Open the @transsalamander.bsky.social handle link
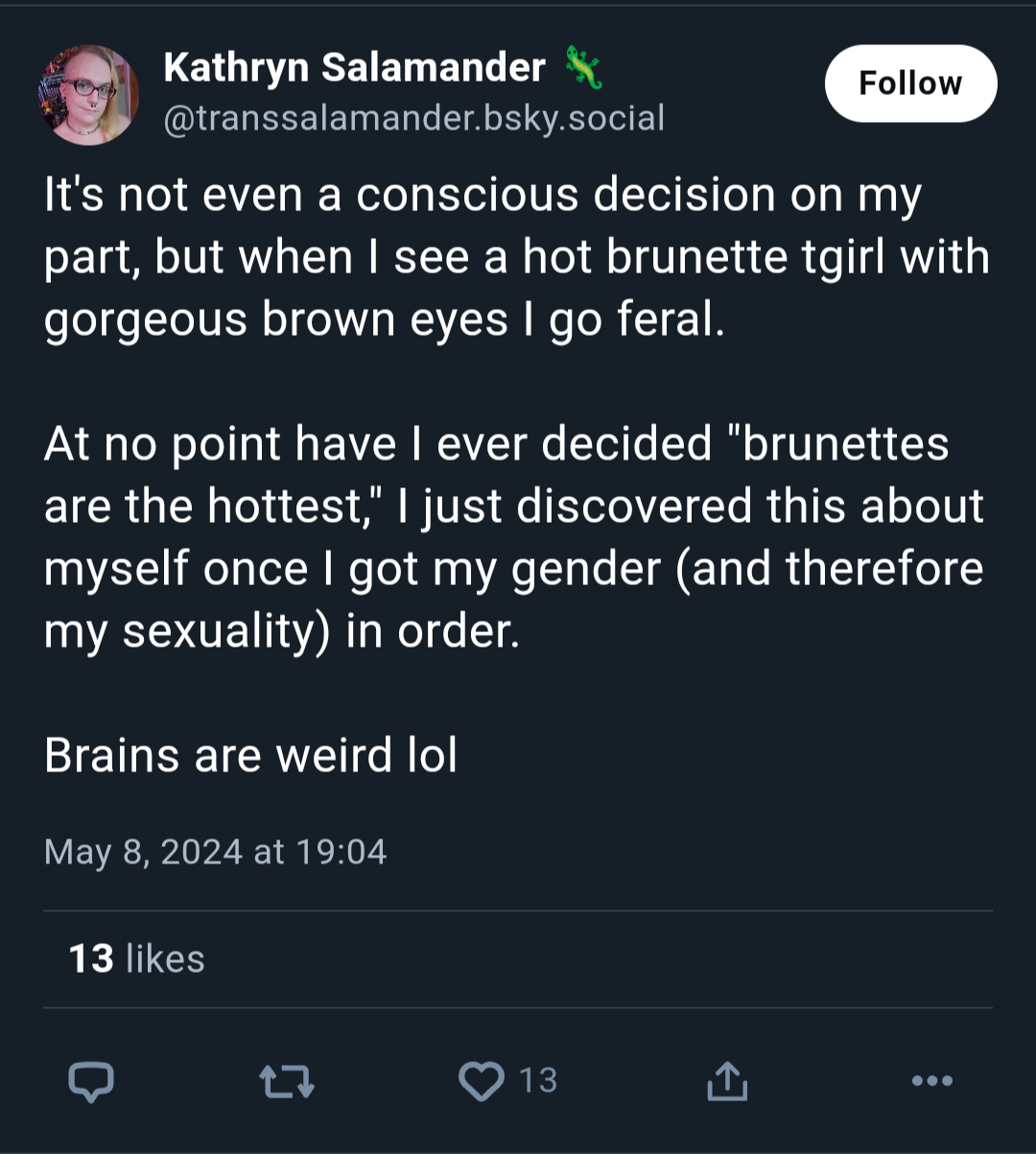1036x1154 pixels. [414, 118]
